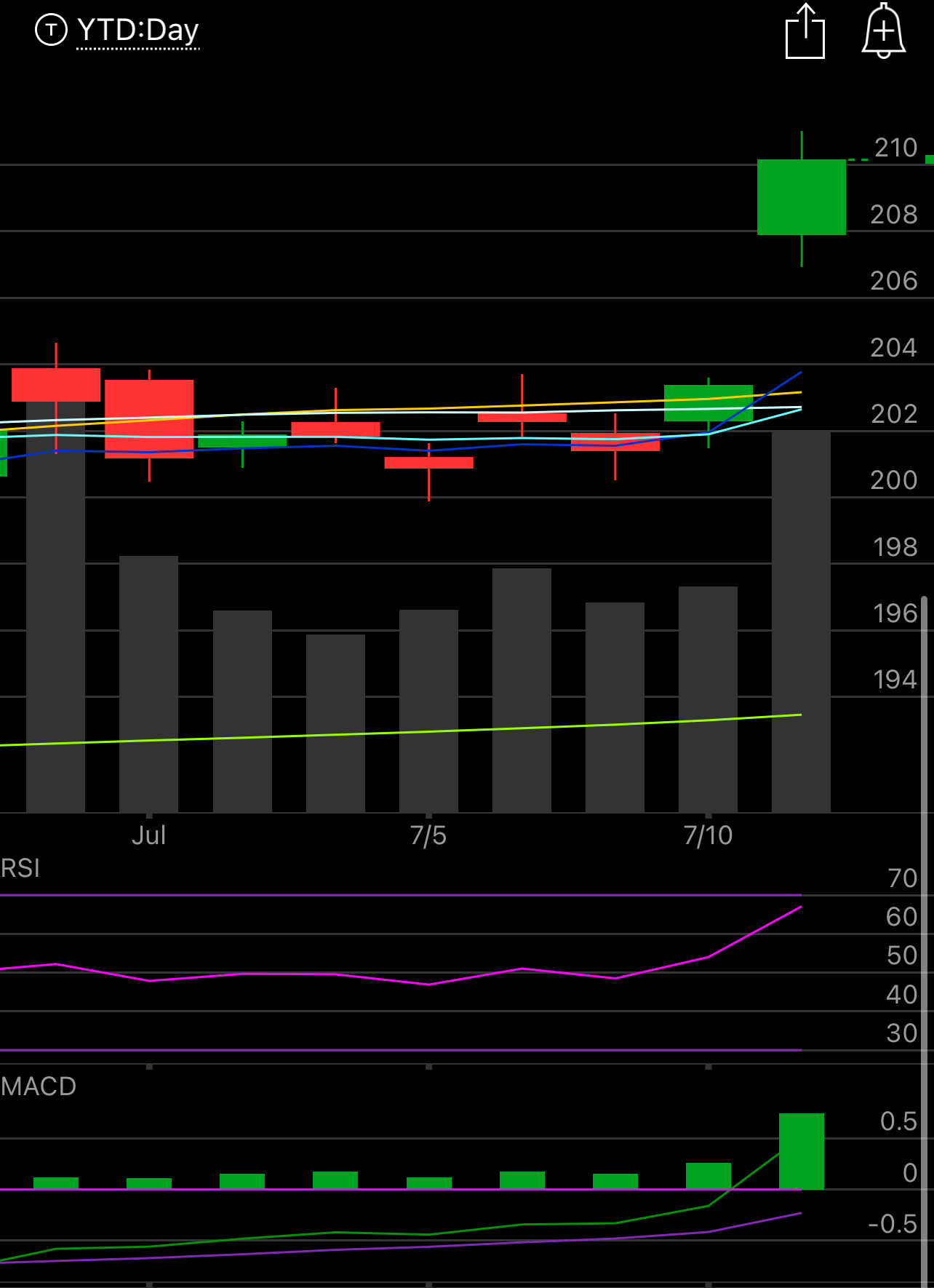Open the YTD:Day timeframe selector
The image size is (934, 1288).
[137, 31]
